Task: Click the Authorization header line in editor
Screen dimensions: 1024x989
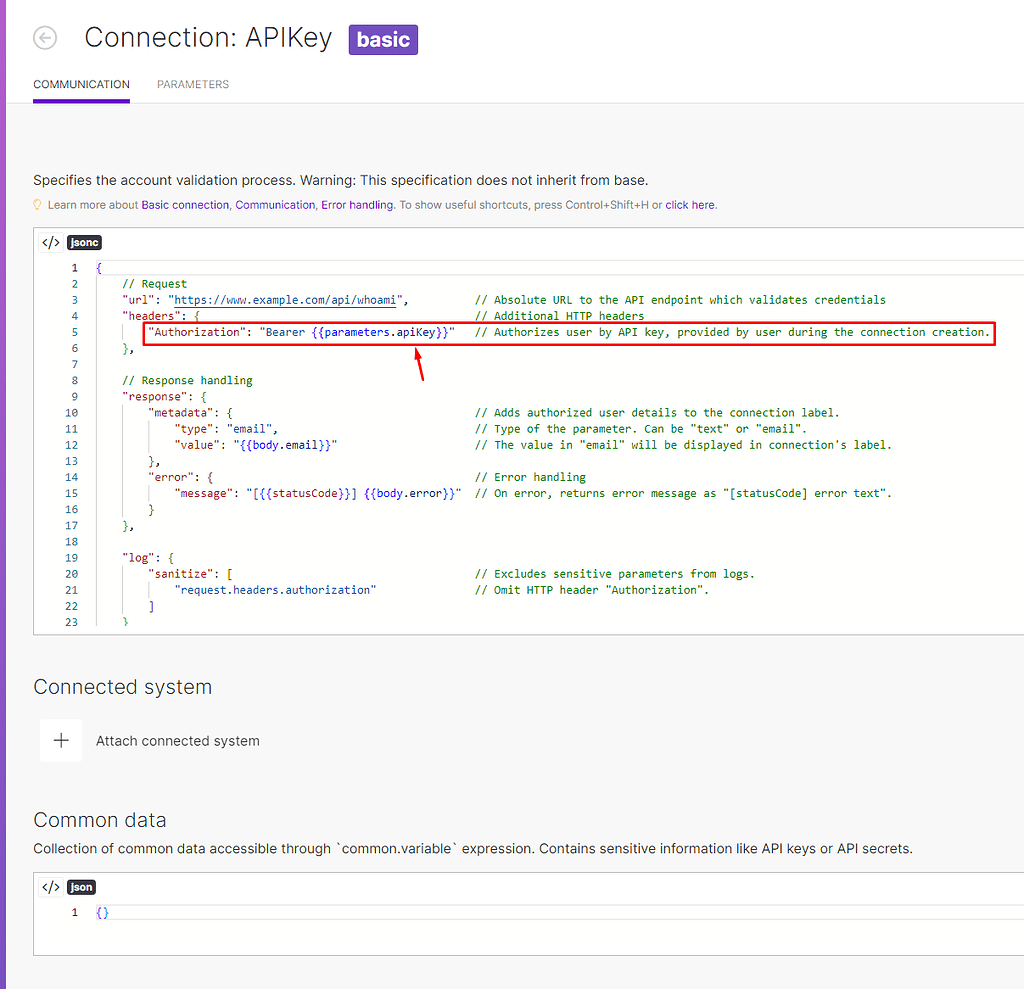Action: [300, 332]
